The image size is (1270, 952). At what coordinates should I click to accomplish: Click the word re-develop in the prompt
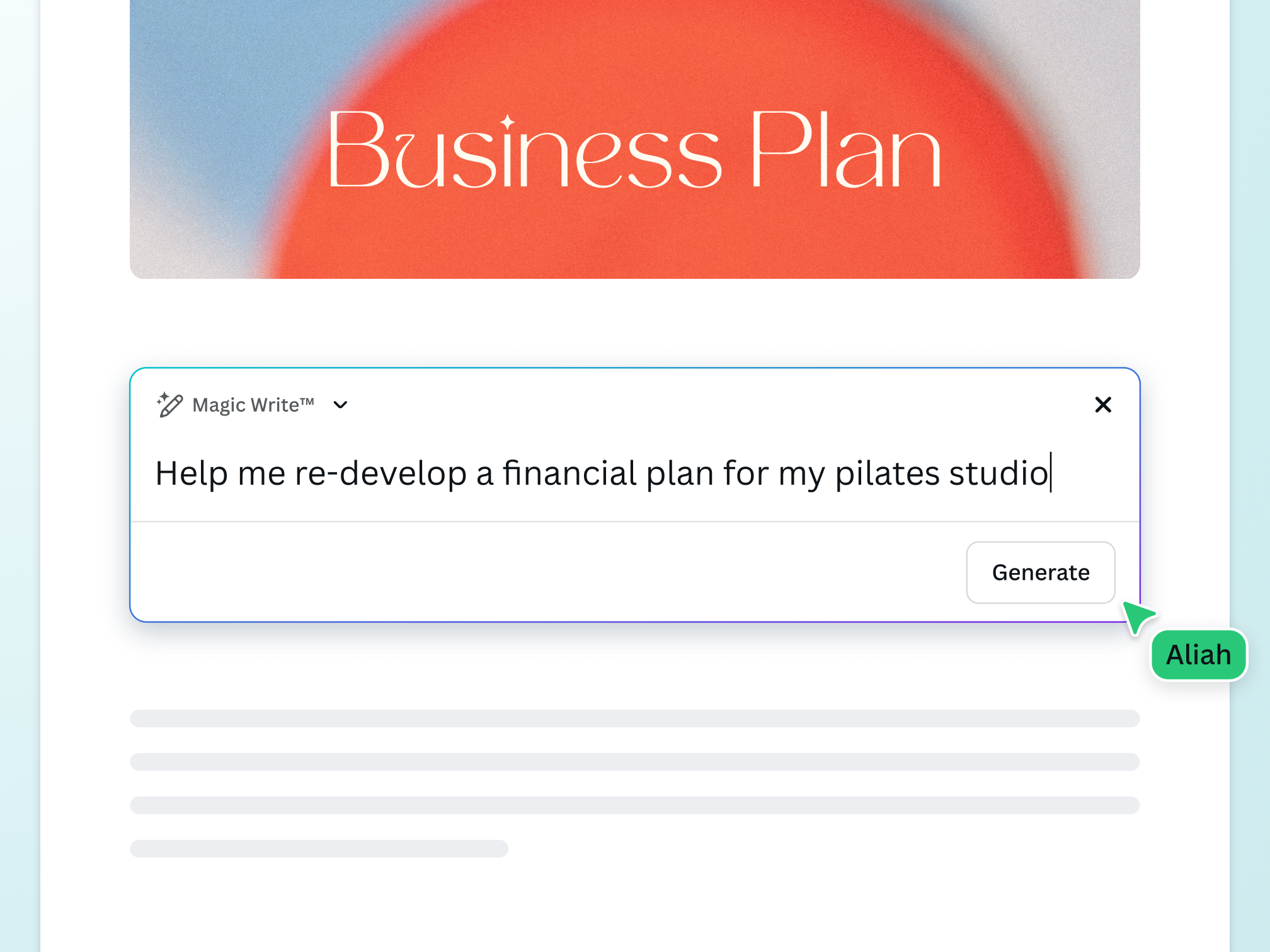pyautogui.click(x=380, y=473)
